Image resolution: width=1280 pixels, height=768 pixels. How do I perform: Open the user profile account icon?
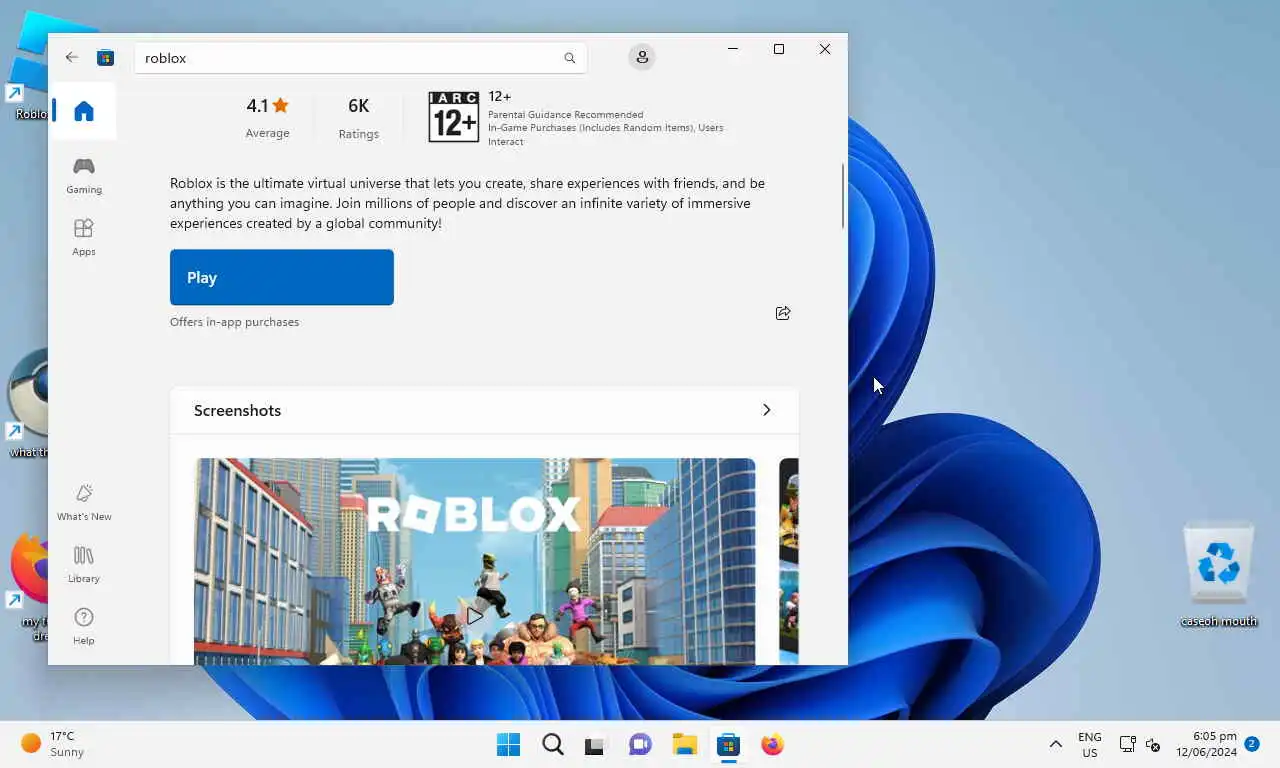click(x=642, y=57)
